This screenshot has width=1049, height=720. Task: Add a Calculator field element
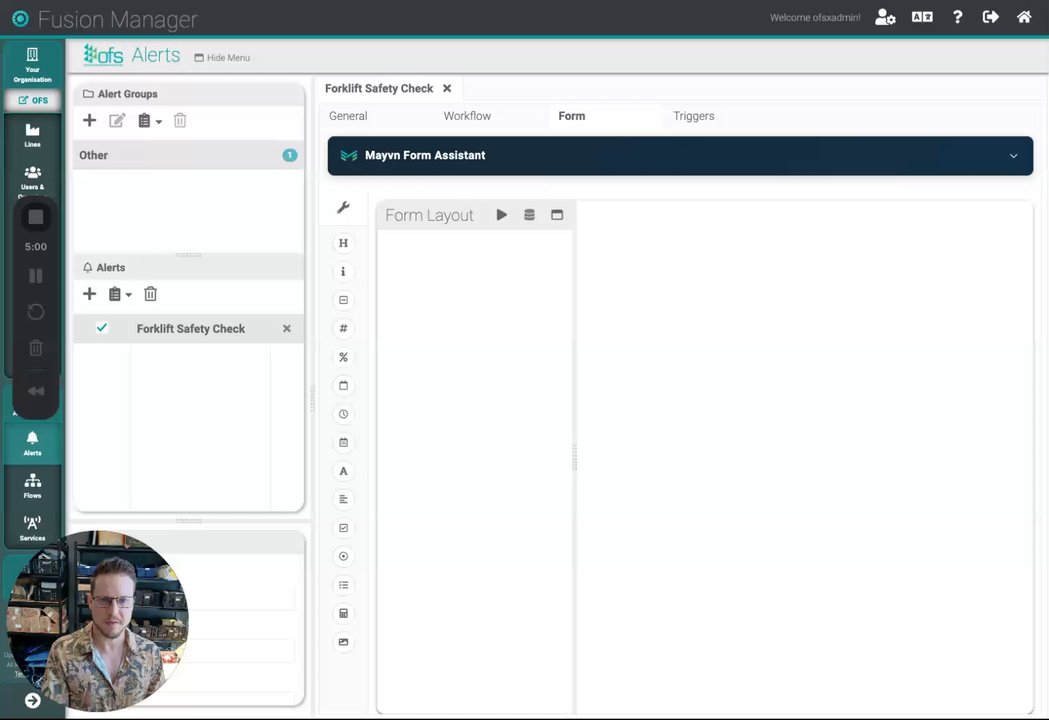point(343,614)
